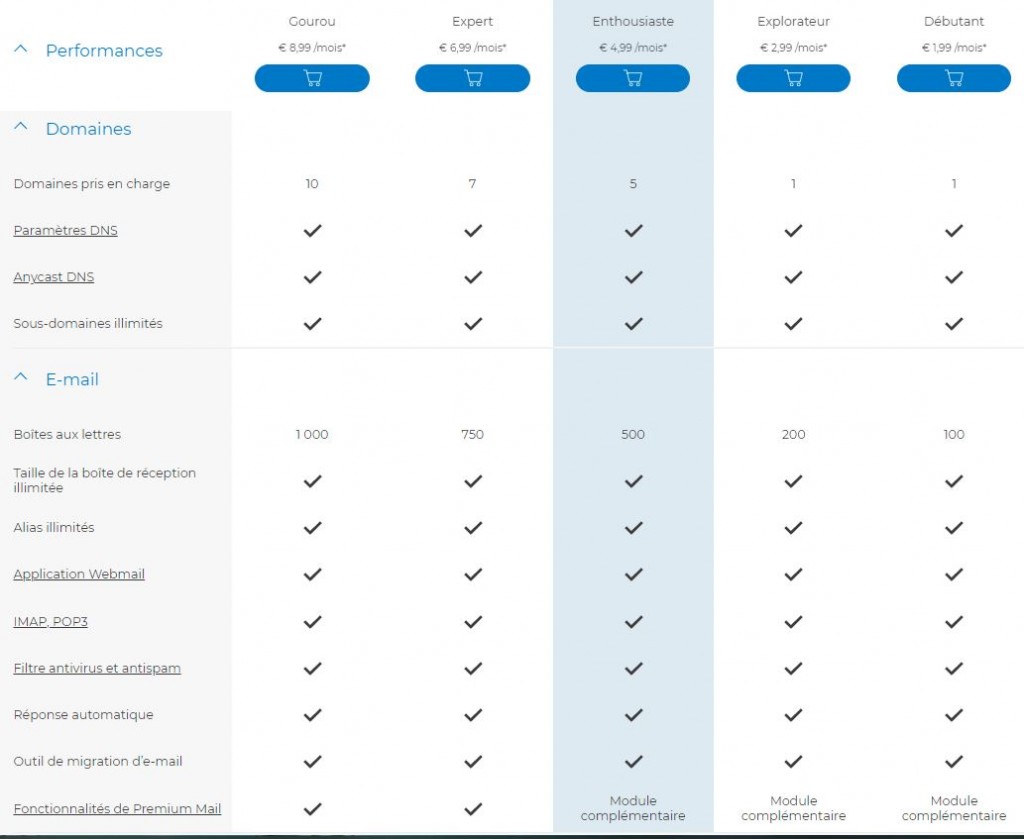Viewport: 1024px width, 839px height.
Task: Click the E-mail section heading
Action: click(x=72, y=379)
